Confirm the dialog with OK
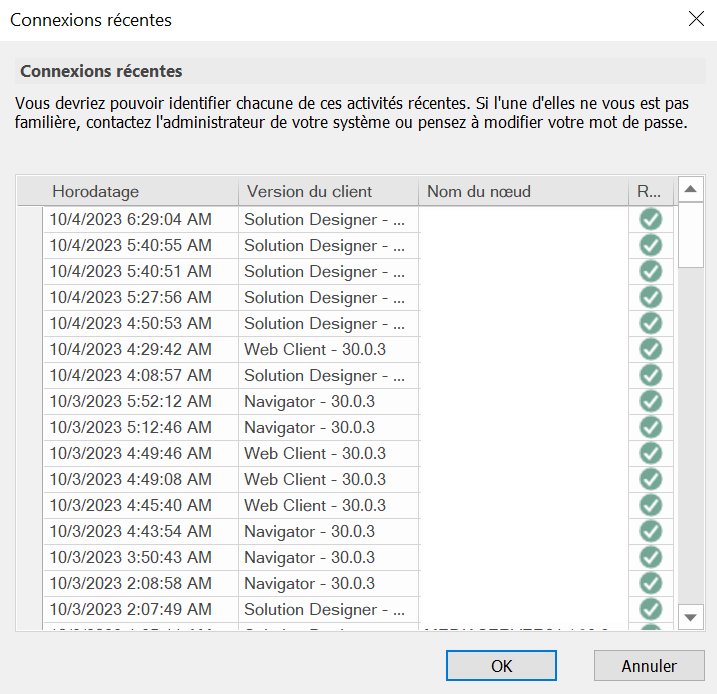 pyautogui.click(x=501, y=666)
